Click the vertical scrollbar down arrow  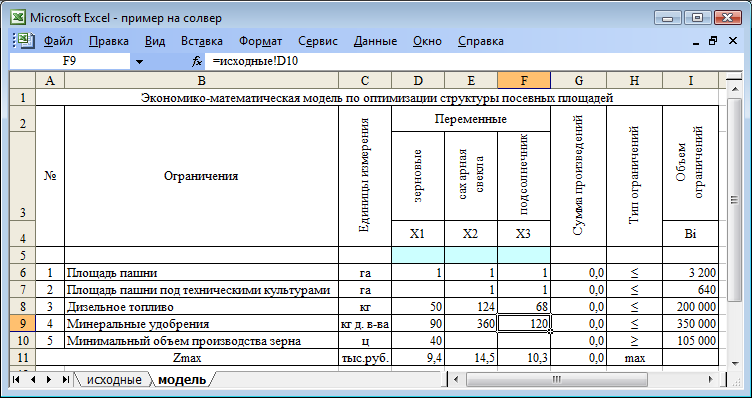pyautogui.click(x=734, y=363)
